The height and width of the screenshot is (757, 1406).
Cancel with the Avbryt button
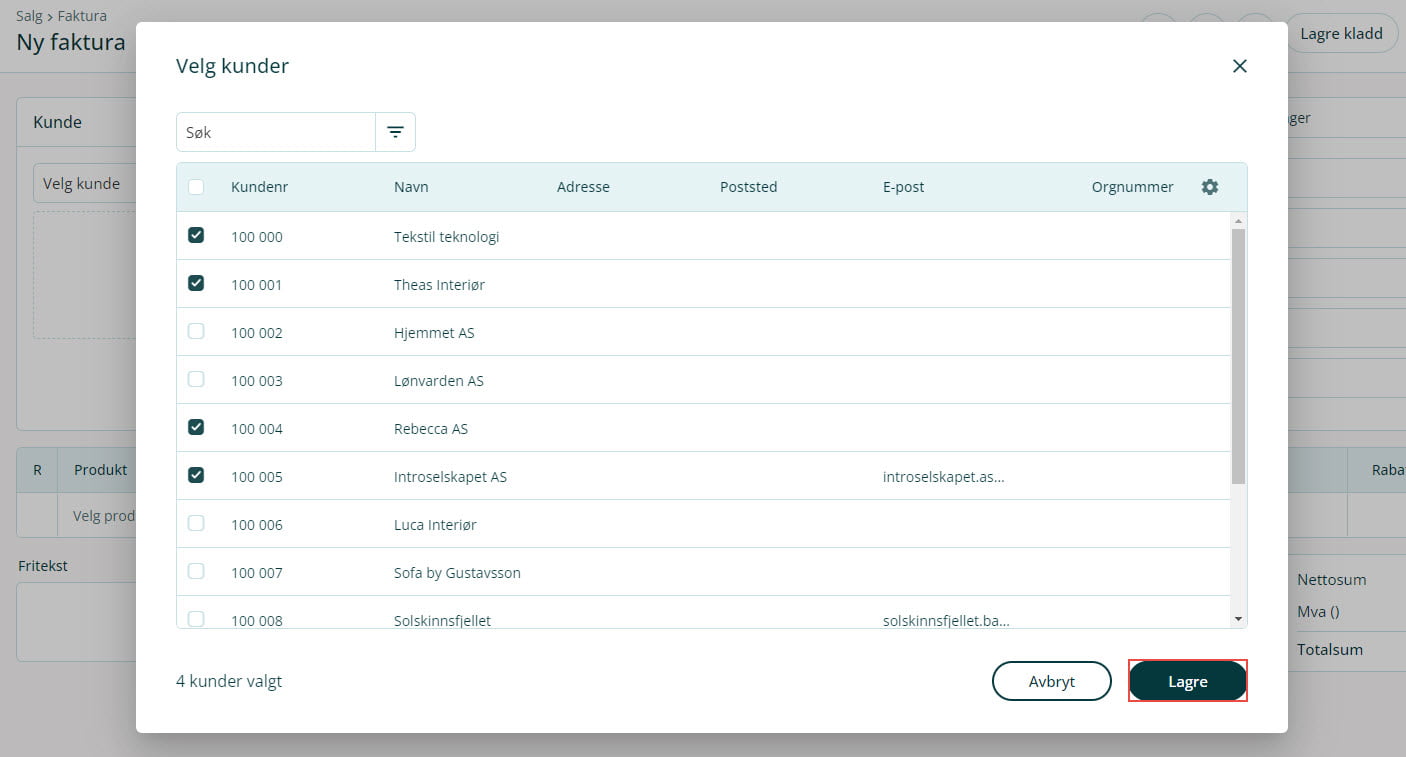(1051, 681)
